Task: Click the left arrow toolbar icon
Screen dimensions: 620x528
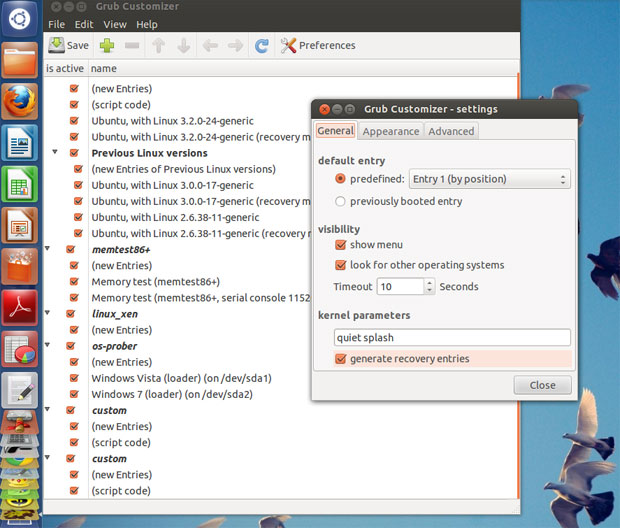Action: point(210,45)
